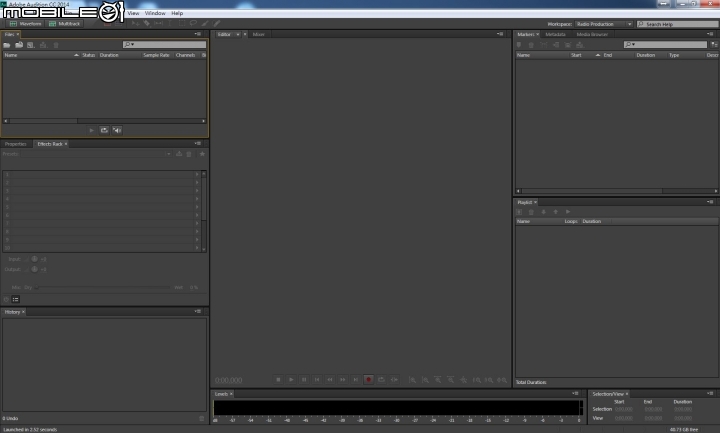
Task: Switch to Waveform editor view
Action: click(x=25, y=23)
